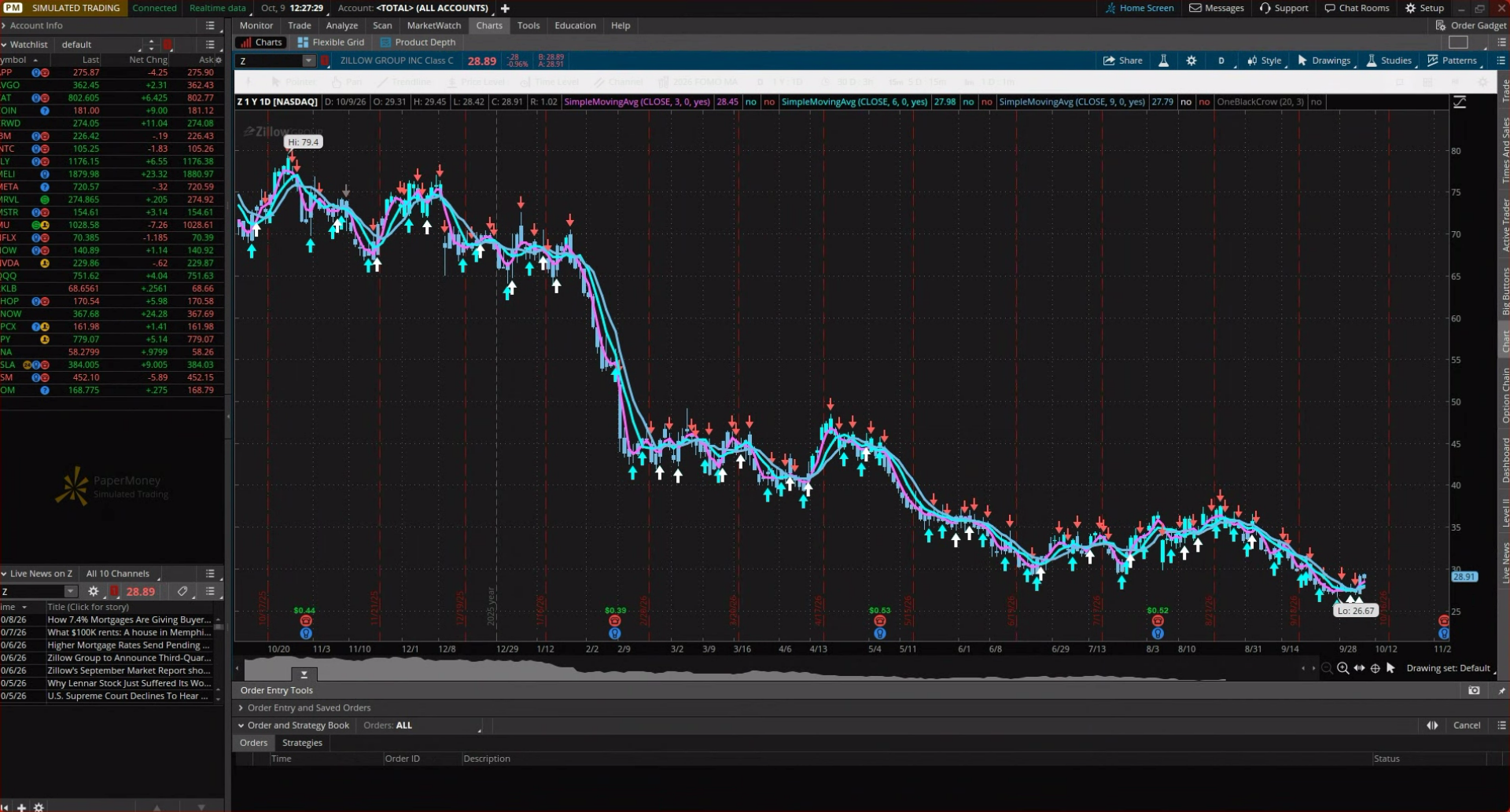The image size is (1510, 812).
Task: Click the crosshair target icon below chart
Action: point(1375,668)
